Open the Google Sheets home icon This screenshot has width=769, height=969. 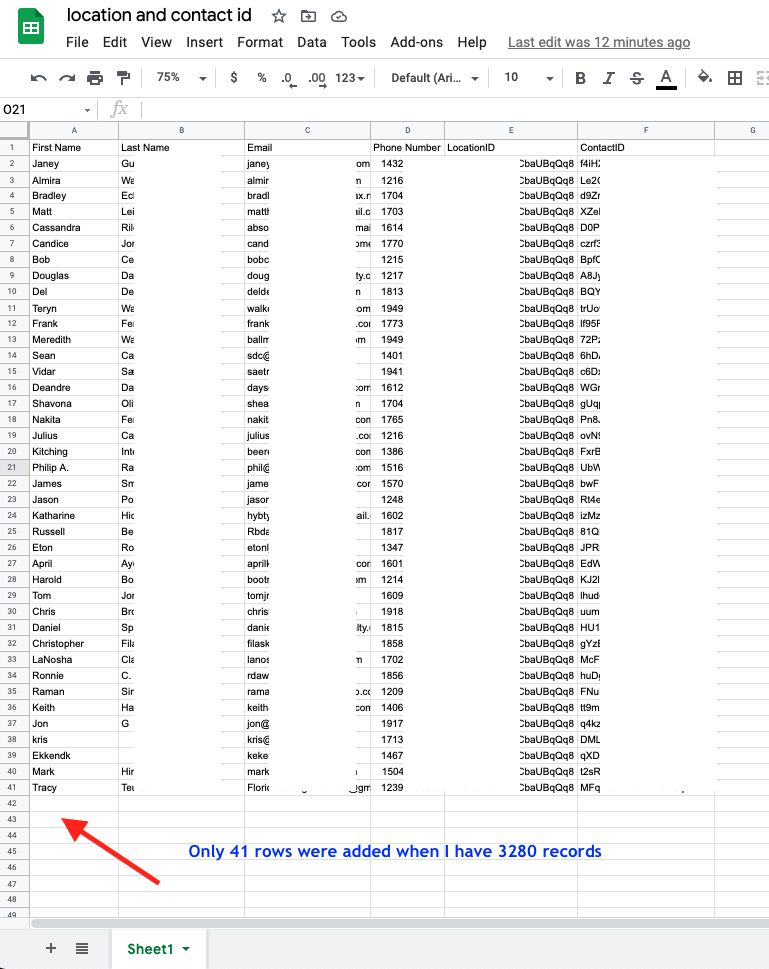pyautogui.click(x=31, y=27)
